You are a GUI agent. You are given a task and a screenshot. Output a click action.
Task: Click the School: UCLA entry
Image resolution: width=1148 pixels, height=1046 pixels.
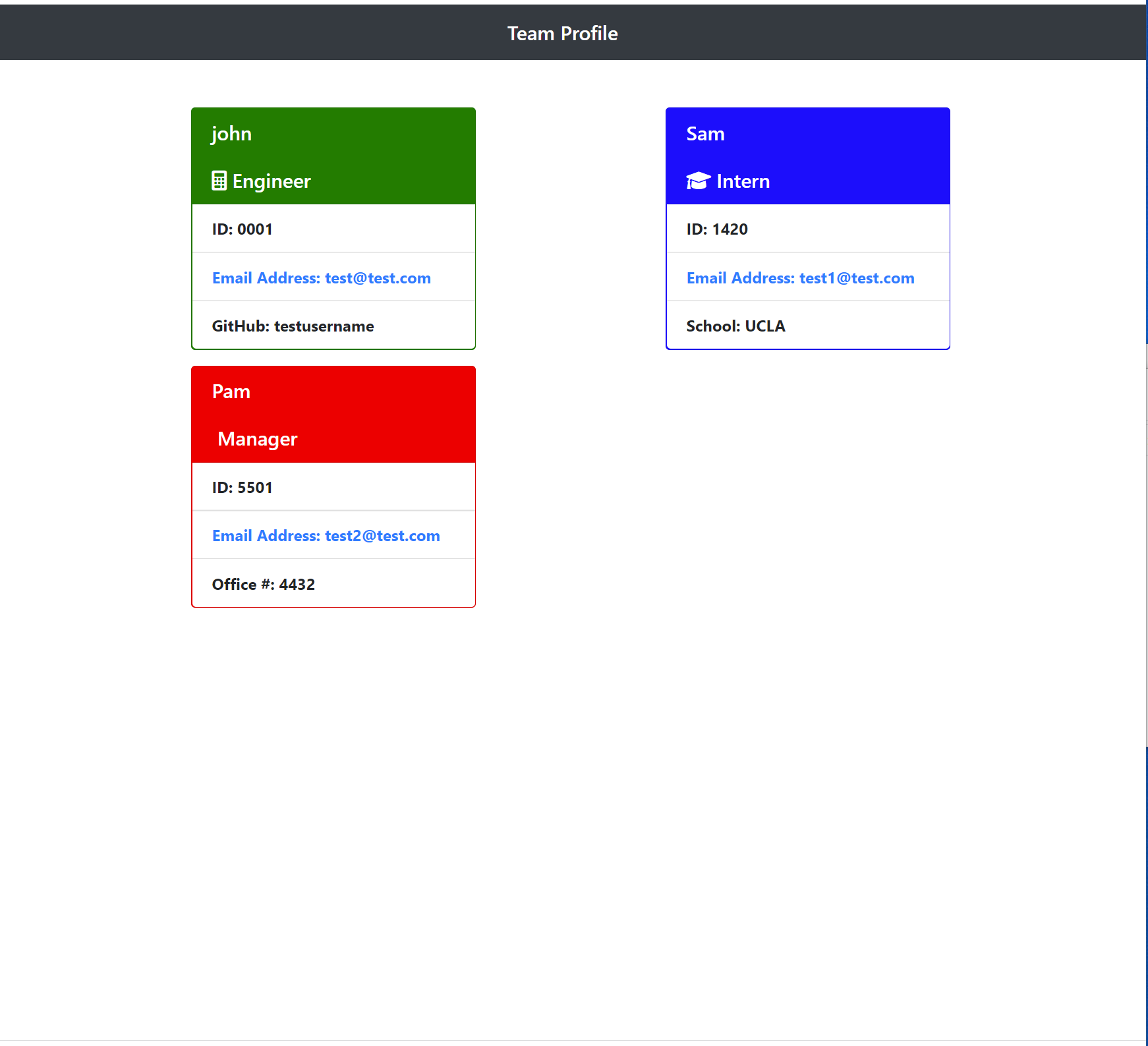735,326
